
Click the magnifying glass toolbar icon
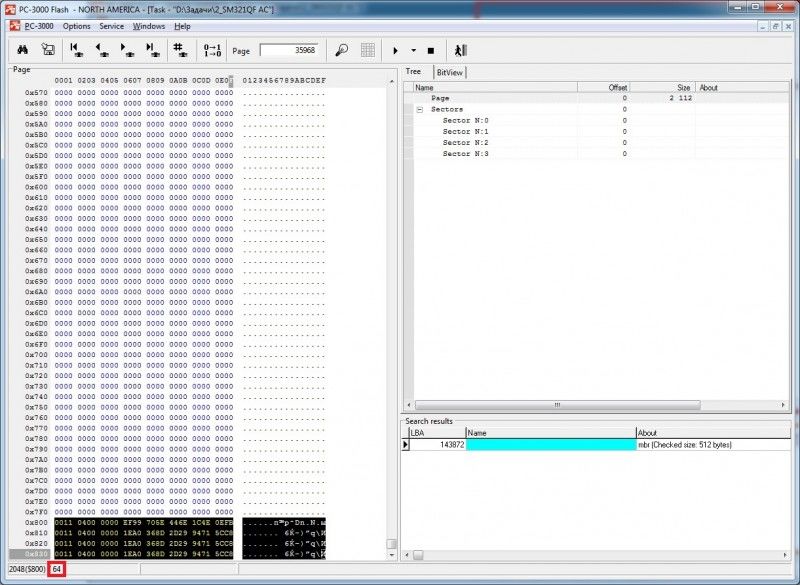click(341, 50)
